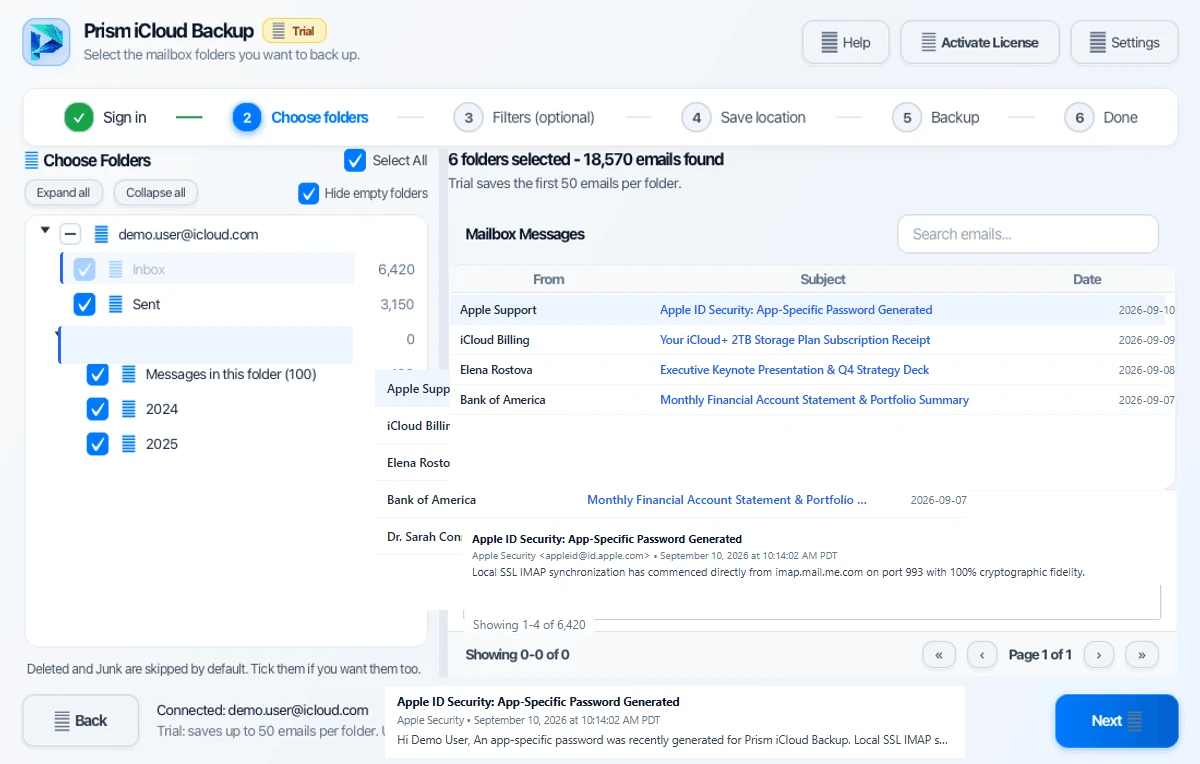Image resolution: width=1200 pixels, height=764 pixels.
Task: Select the Choose folders step
Action: 301,117
